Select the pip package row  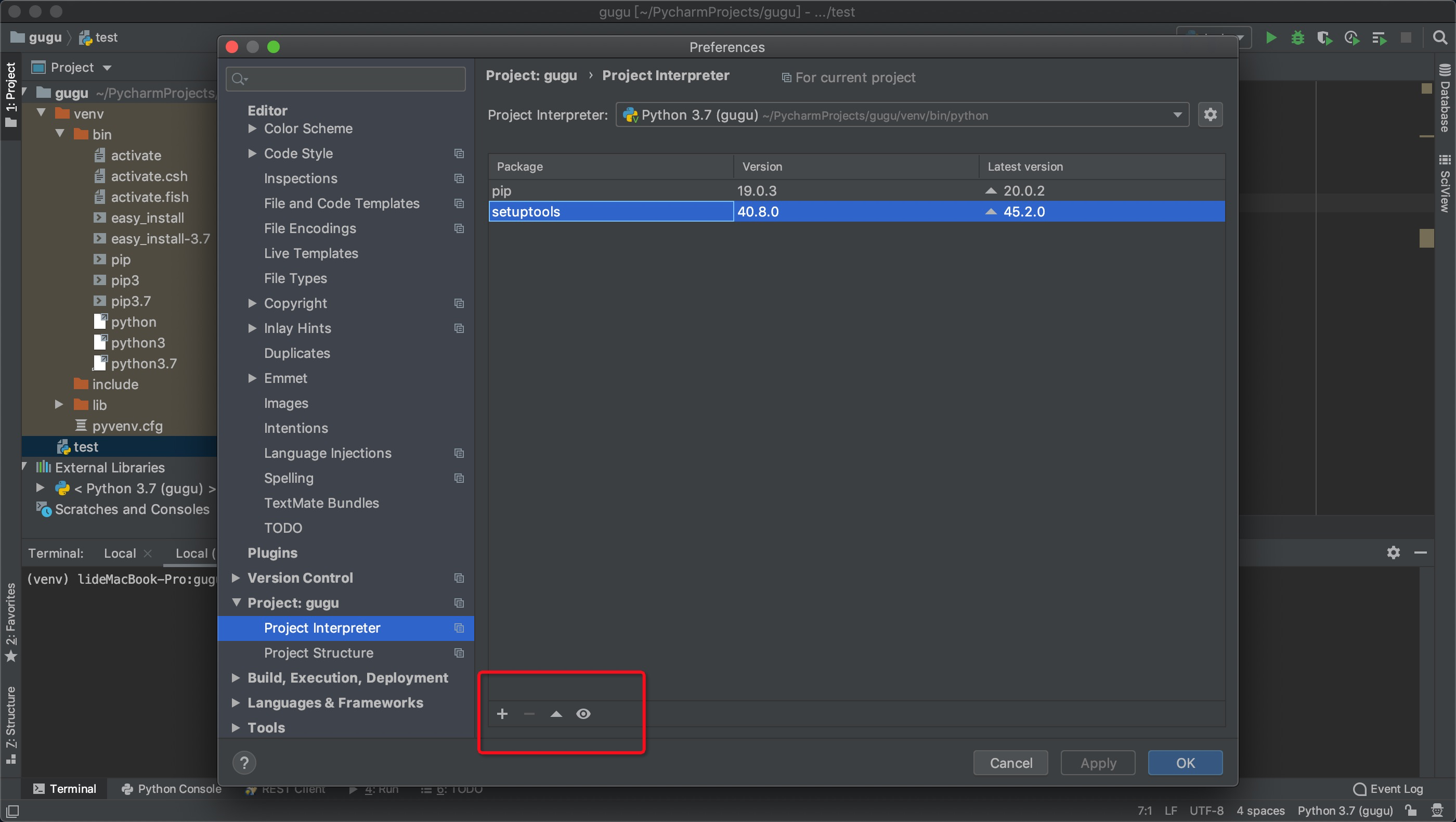pyautogui.click(x=857, y=190)
